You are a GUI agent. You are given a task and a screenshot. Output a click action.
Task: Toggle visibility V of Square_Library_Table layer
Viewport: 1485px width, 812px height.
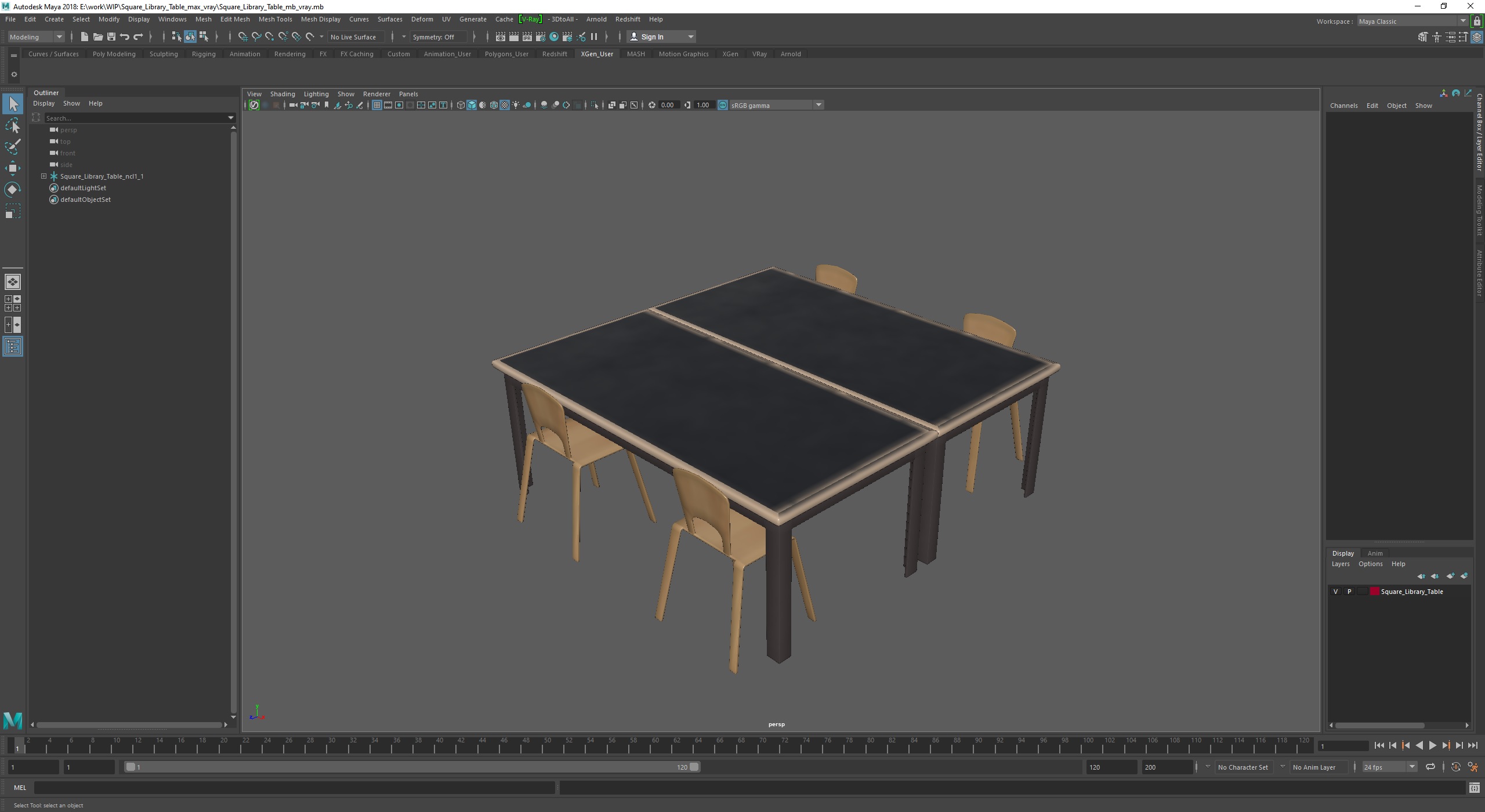click(x=1335, y=592)
